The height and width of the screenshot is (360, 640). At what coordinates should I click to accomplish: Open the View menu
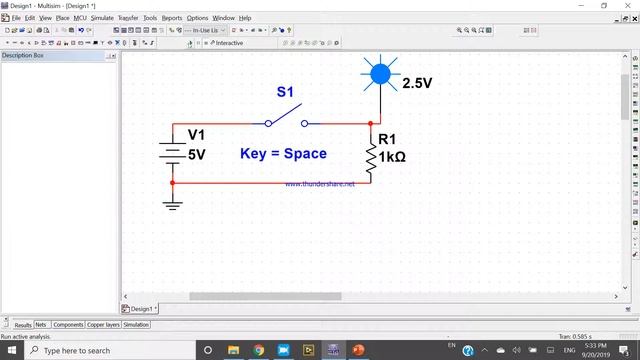[x=45, y=18]
